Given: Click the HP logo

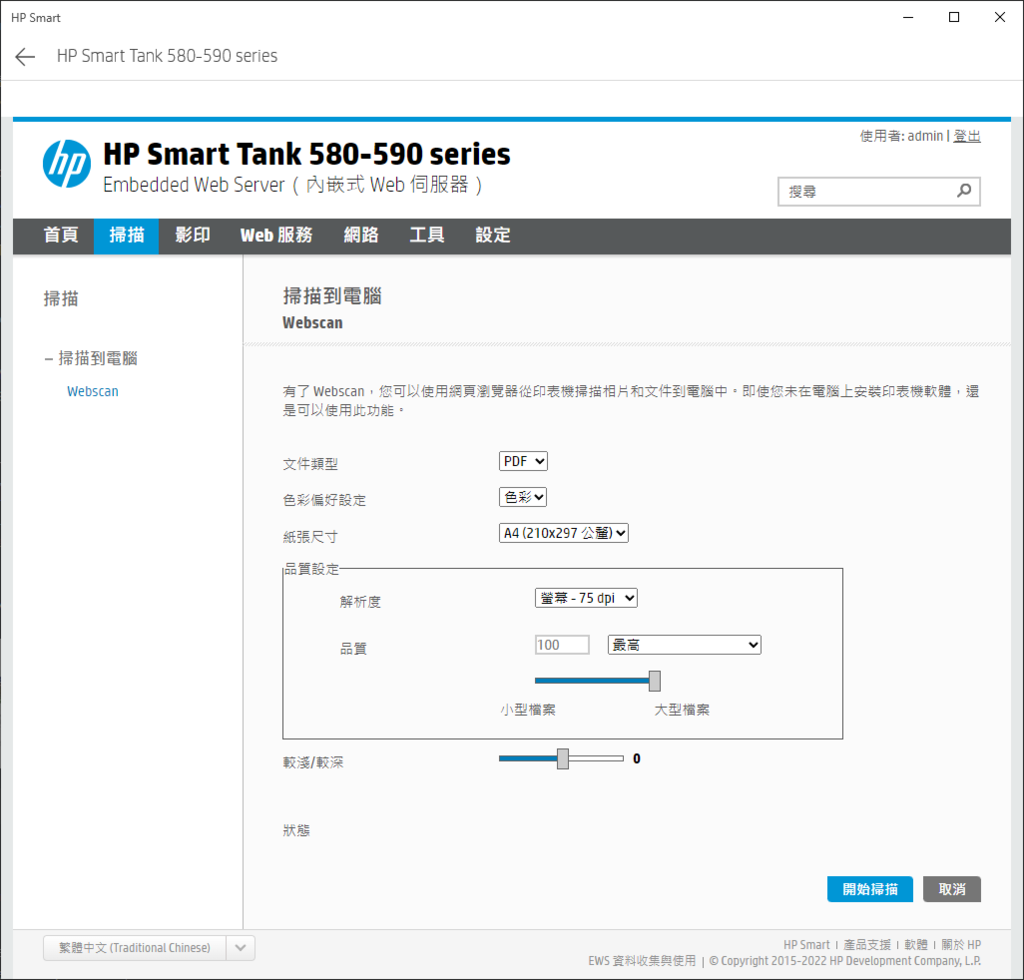Looking at the screenshot, I should pyautogui.click(x=67, y=164).
